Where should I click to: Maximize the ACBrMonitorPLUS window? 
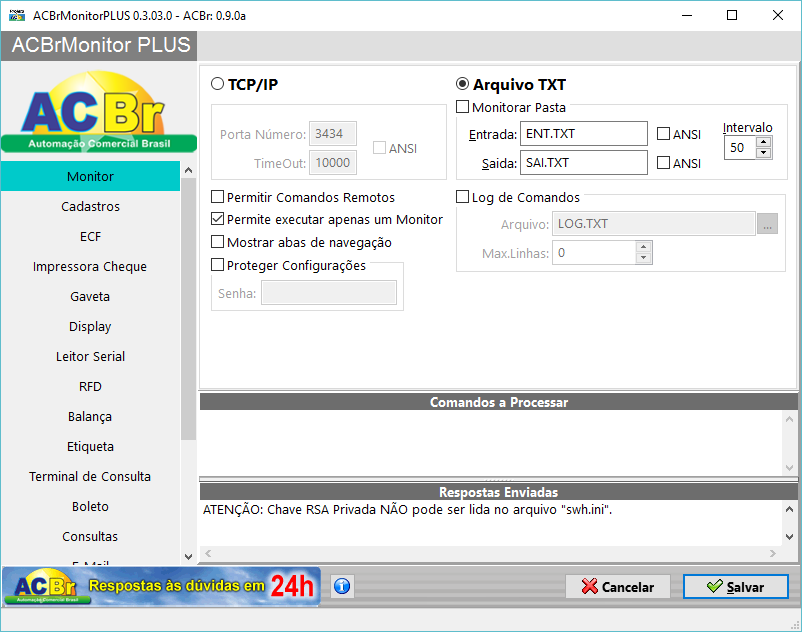click(x=732, y=15)
